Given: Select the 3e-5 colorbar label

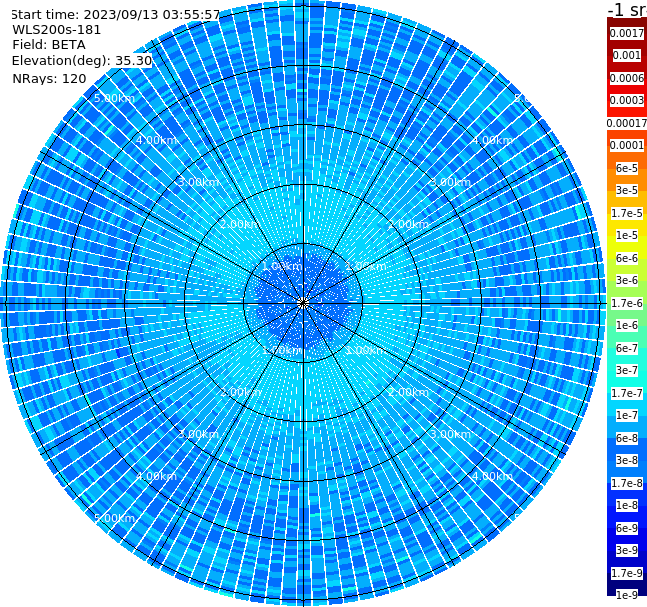Looking at the screenshot, I should click(627, 190).
